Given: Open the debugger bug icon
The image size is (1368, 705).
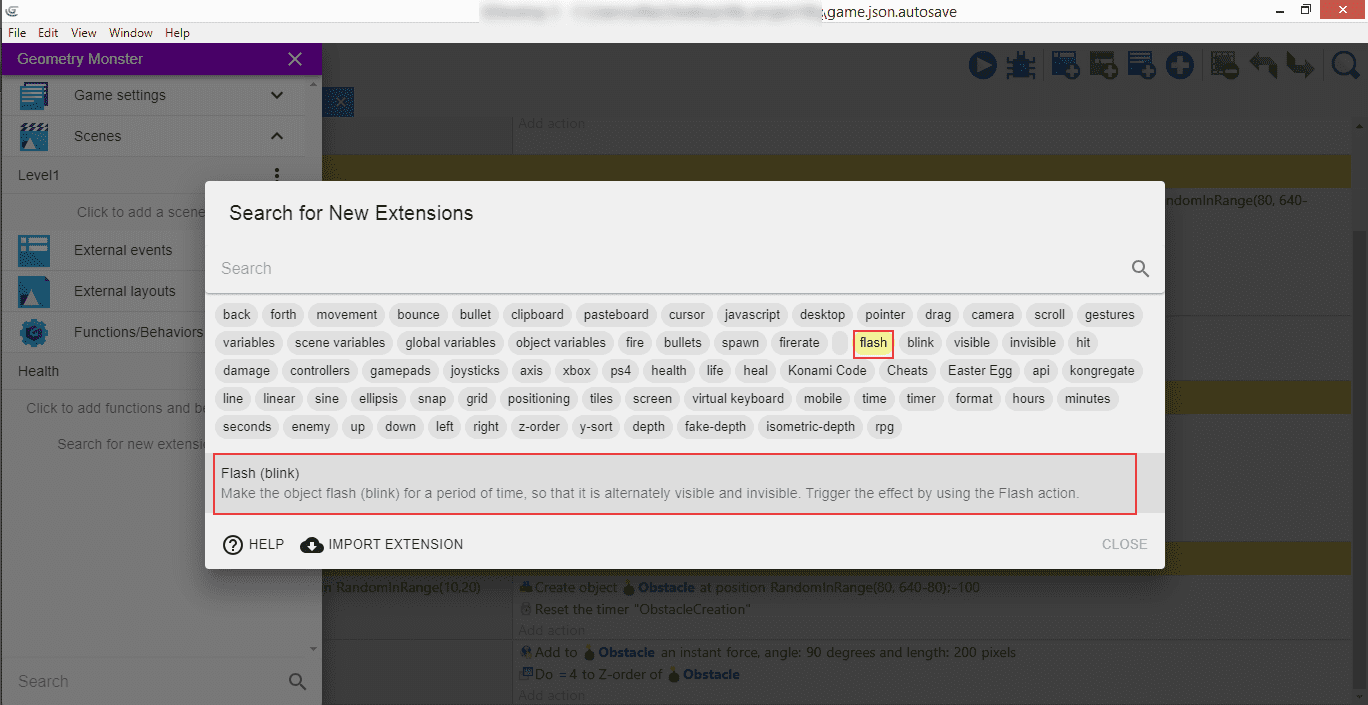Looking at the screenshot, I should (x=1020, y=66).
